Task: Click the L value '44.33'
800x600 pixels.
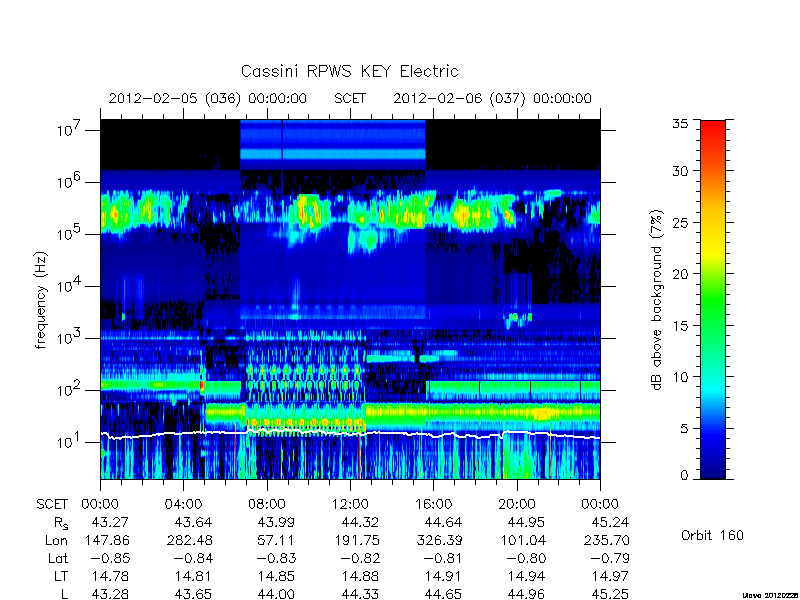Action: (360, 594)
